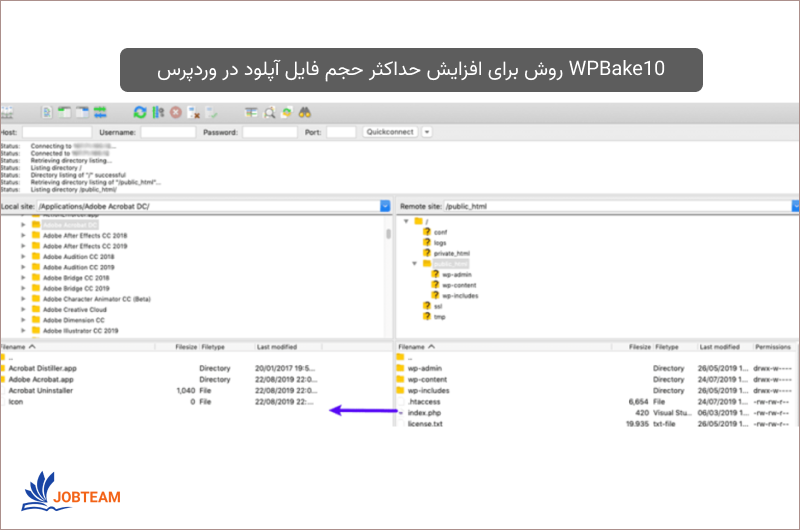The image size is (800, 530).
Task: Focus the Host input field
Action: point(57,133)
